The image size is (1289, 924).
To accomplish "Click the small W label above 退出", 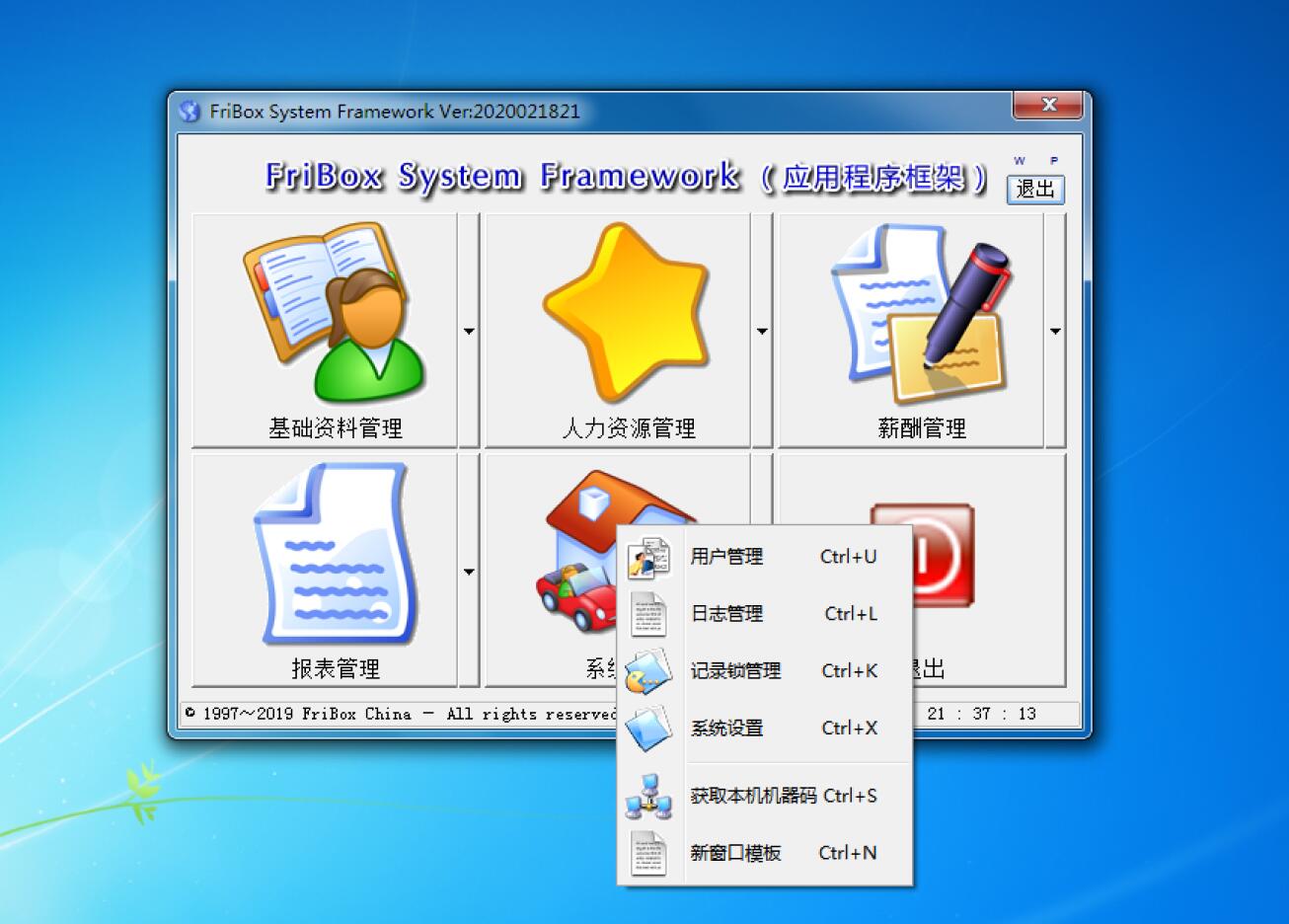I will coord(1020,161).
